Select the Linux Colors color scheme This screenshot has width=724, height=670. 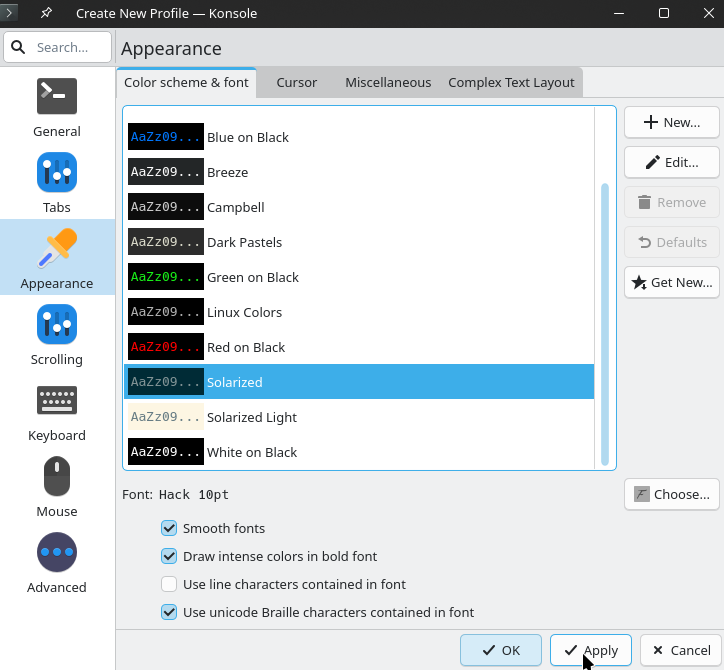pyautogui.click(x=359, y=312)
